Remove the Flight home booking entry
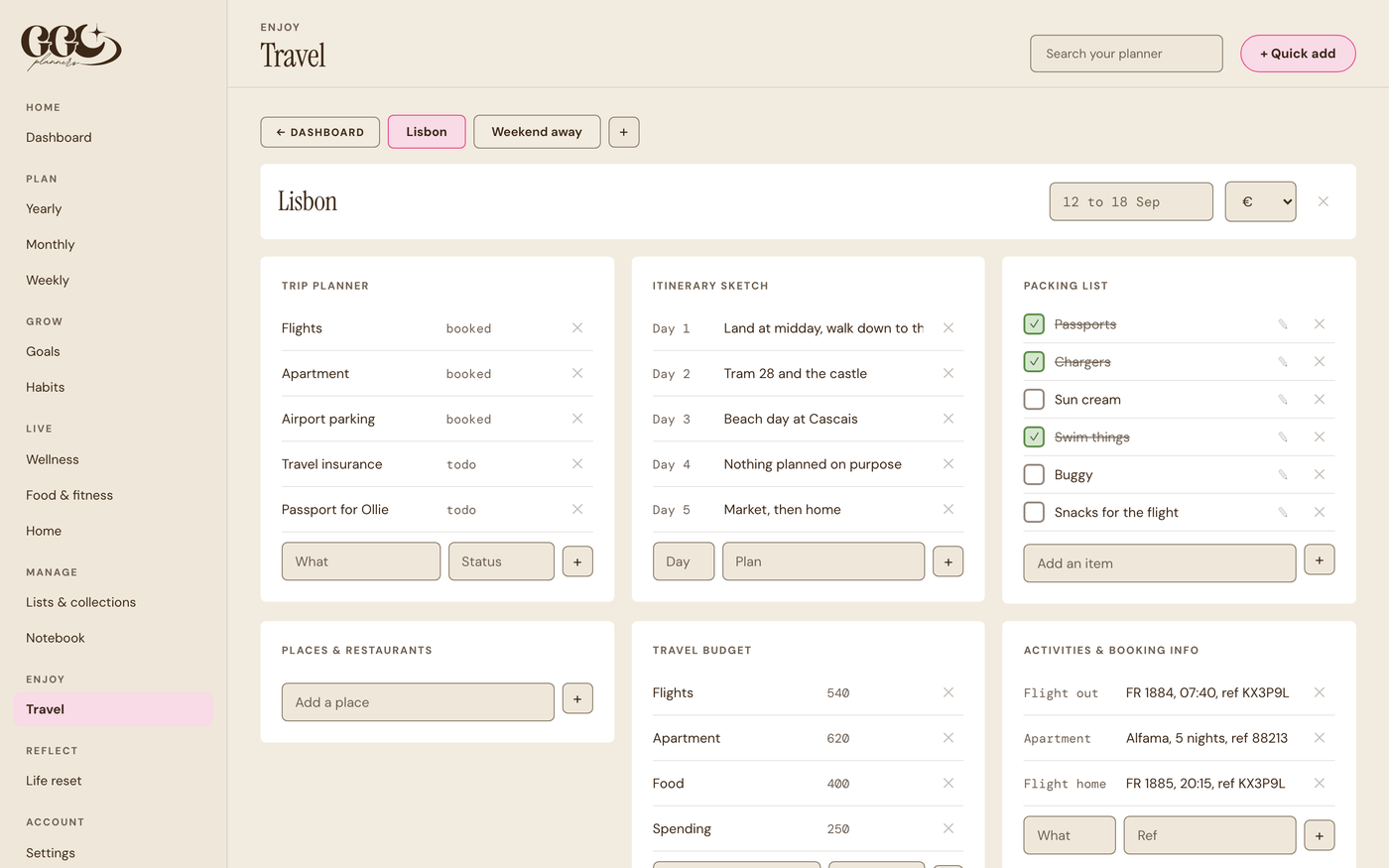Image resolution: width=1389 pixels, height=868 pixels. point(1320,784)
